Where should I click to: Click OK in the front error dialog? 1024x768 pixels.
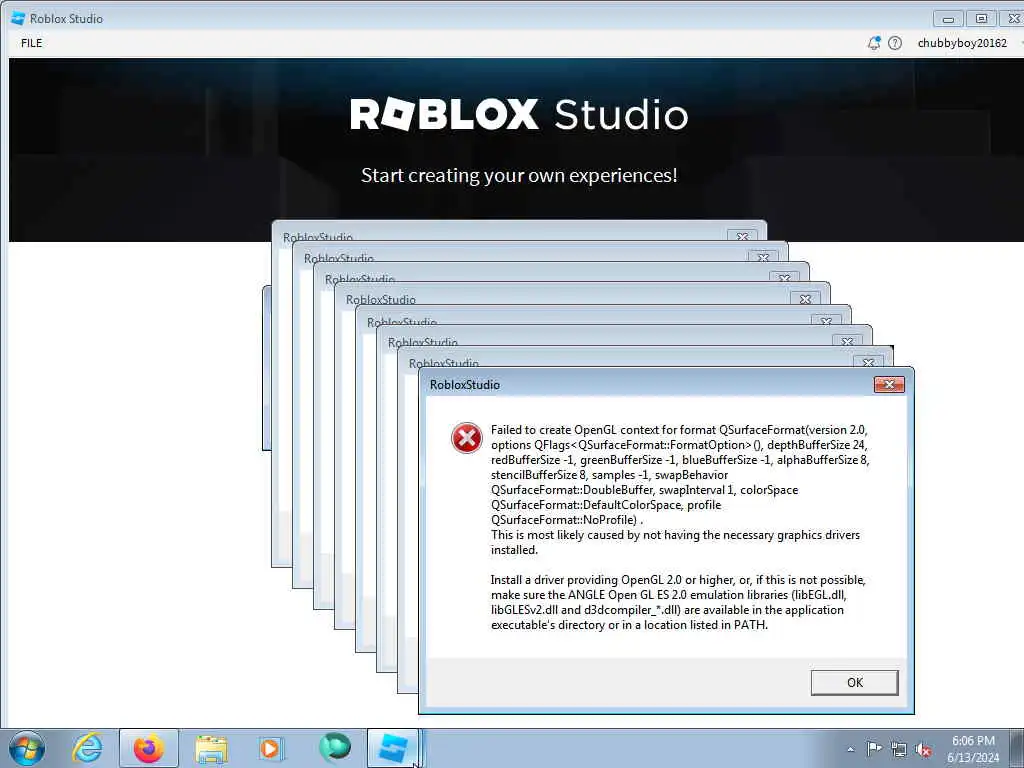(x=854, y=682)
